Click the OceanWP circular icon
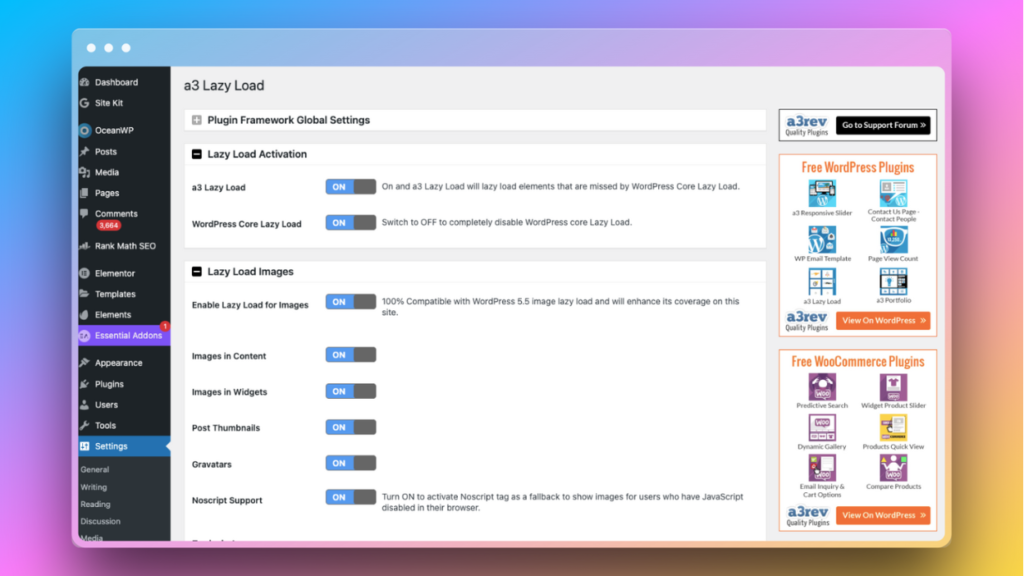The height and width of the screenshot is (576, 1024). pos(85,130)
